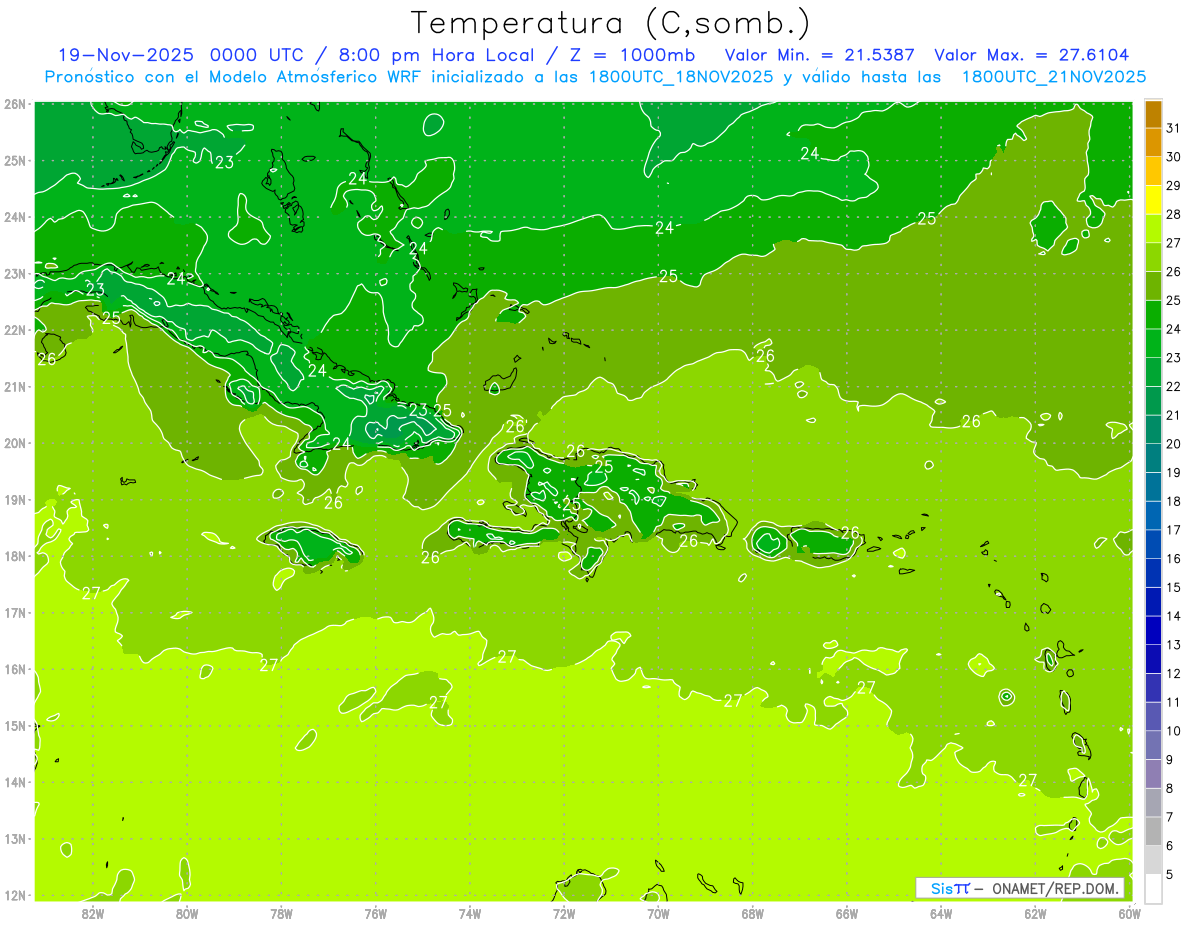Pick the orange legend swatch between 30 and 31
Viewport: 1200px width, 927px height.
click(x=1153, y=142)
